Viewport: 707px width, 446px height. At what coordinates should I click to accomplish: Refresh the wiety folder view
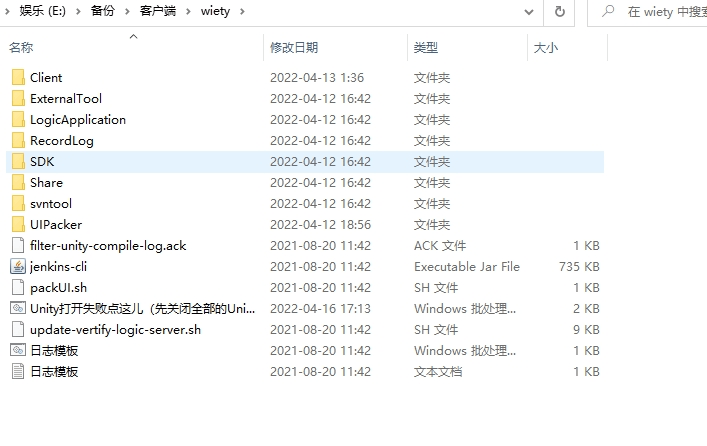560,11
